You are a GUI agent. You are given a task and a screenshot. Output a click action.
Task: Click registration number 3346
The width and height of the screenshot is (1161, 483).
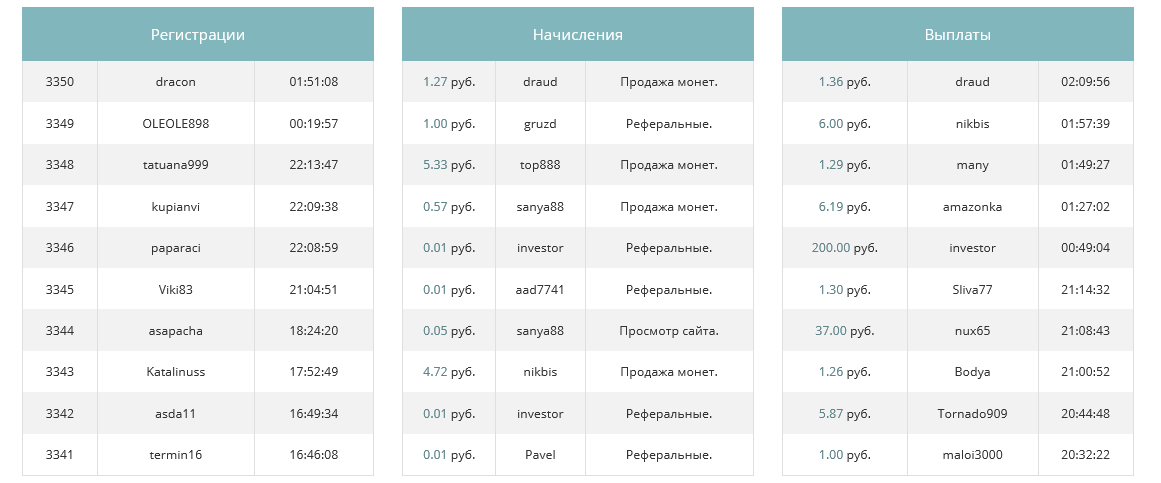[x=60, y=247]
